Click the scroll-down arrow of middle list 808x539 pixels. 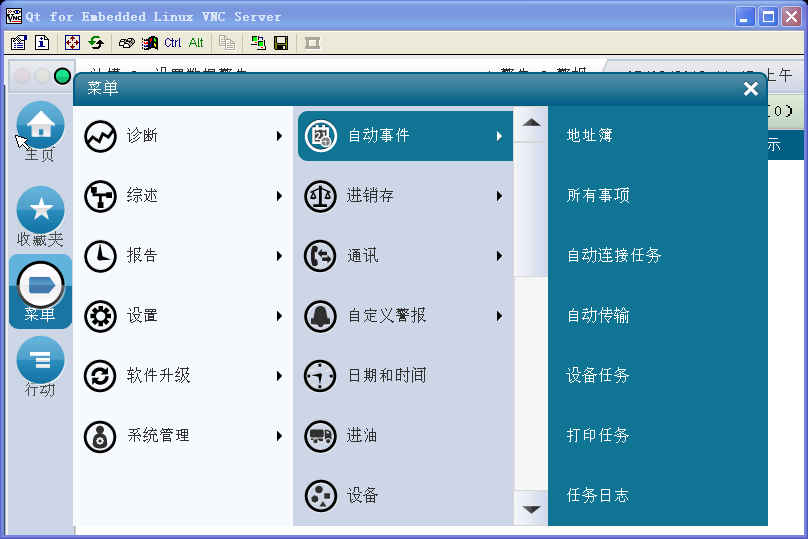pyautogui.click(x=532, y=509)
